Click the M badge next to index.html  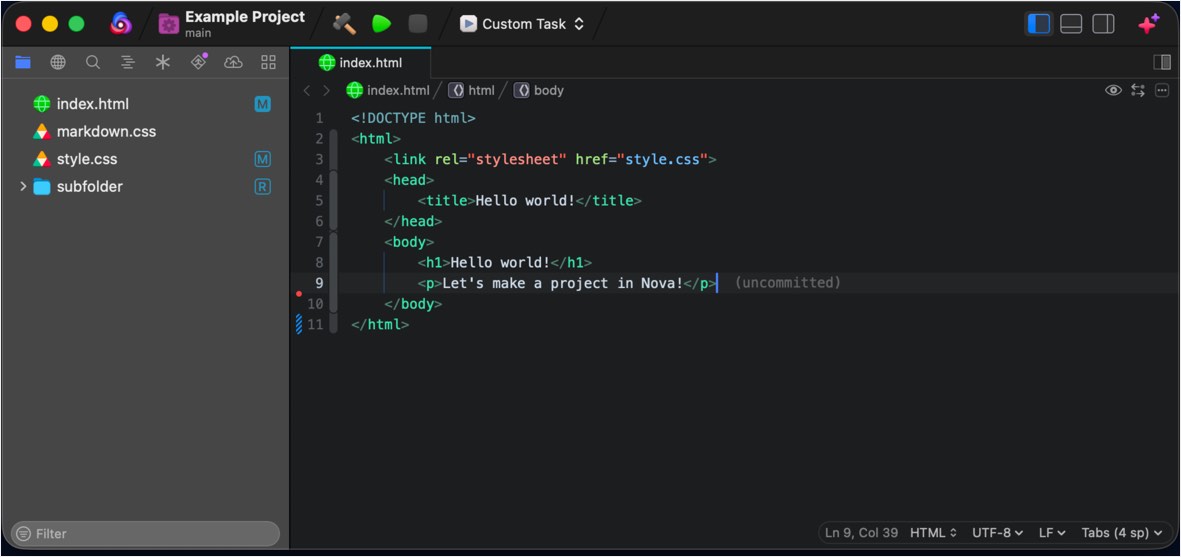click(262, 105)
